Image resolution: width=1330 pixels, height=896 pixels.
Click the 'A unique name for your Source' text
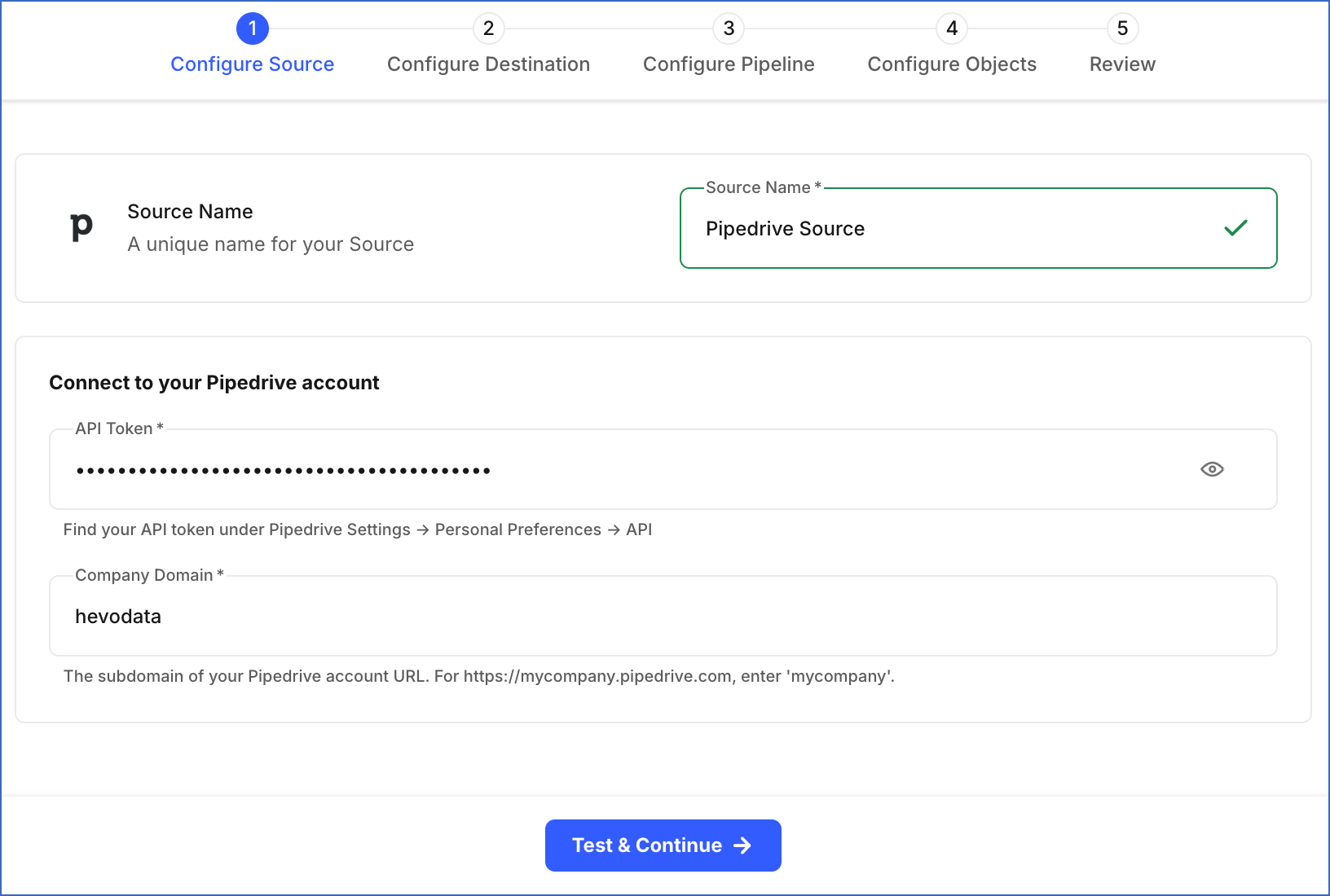pyautogui.click(x=271, y=244)
